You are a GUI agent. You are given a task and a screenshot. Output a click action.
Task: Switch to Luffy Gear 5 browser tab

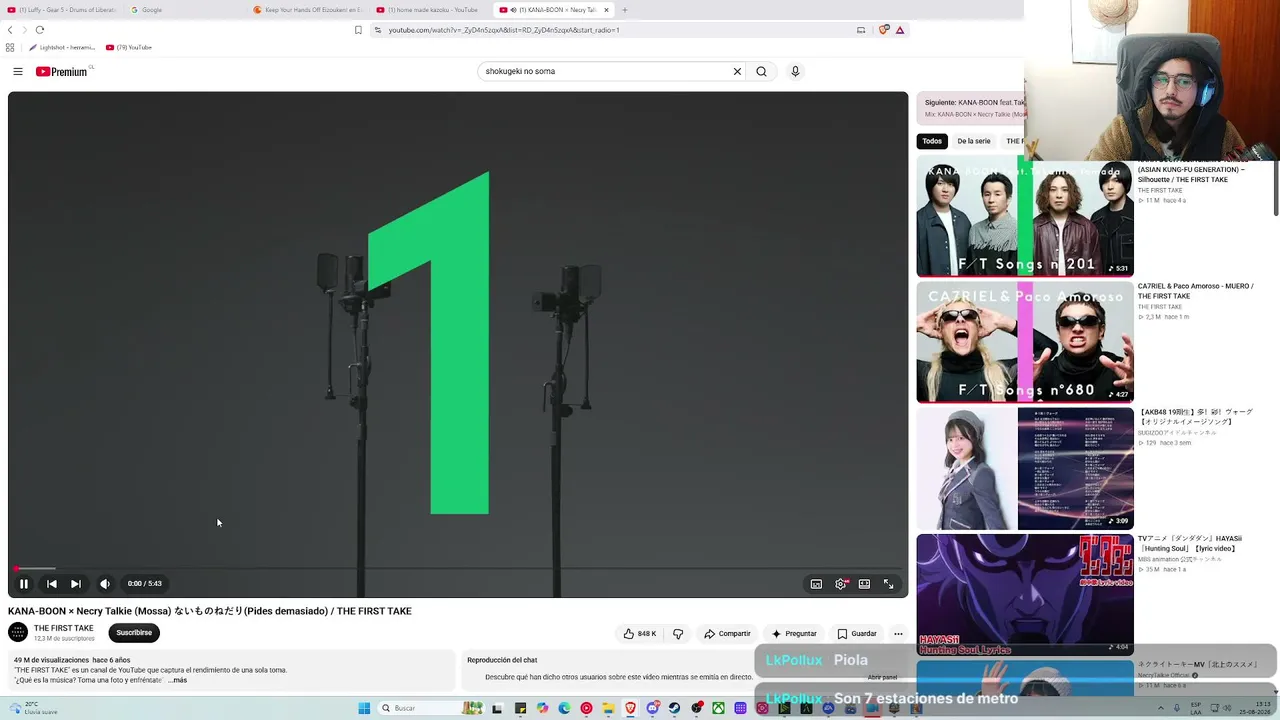pyautogui.click(x=62, y=10)
